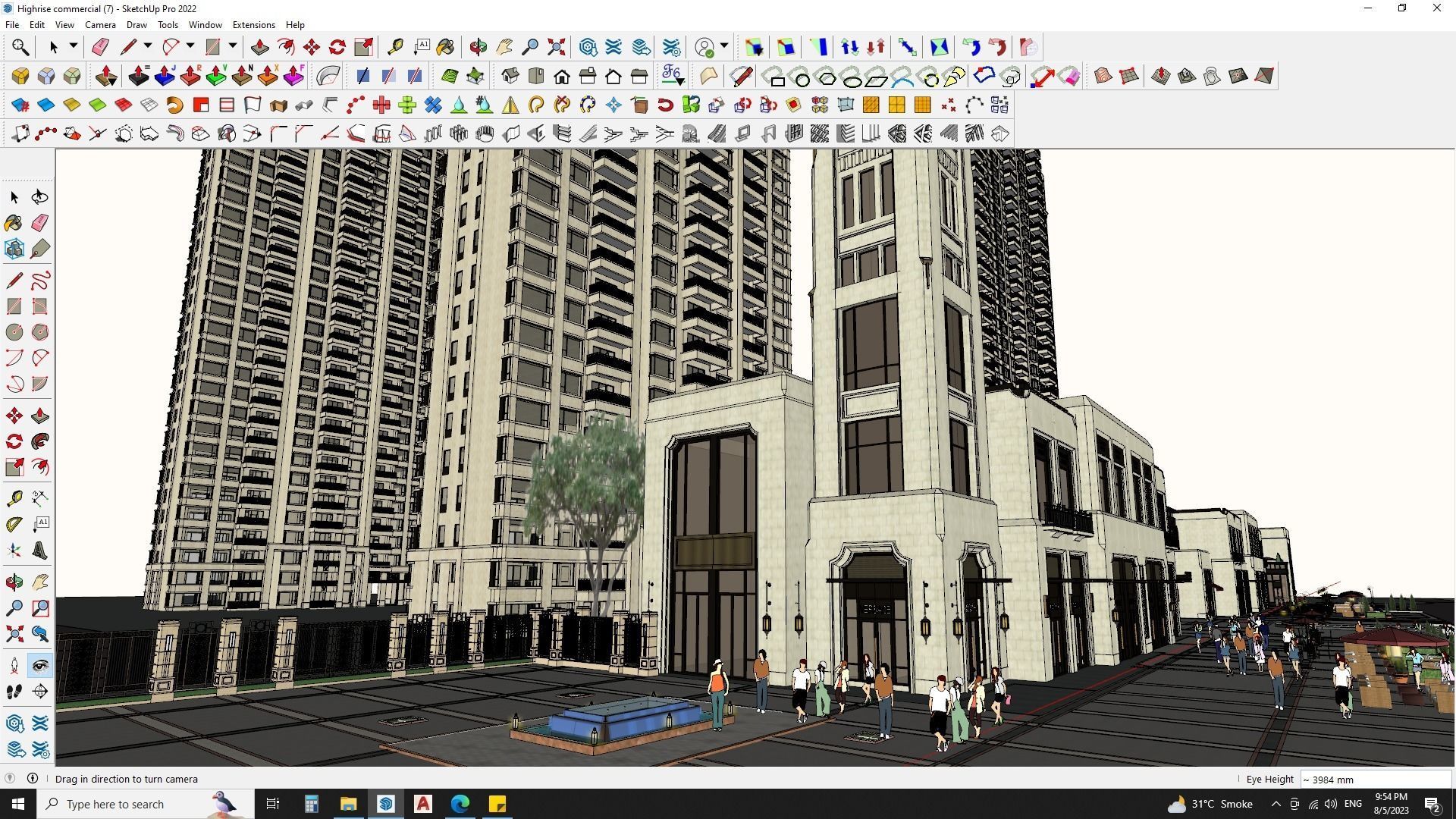Pick the Tag tool in the left toolbar

point(40,249)
